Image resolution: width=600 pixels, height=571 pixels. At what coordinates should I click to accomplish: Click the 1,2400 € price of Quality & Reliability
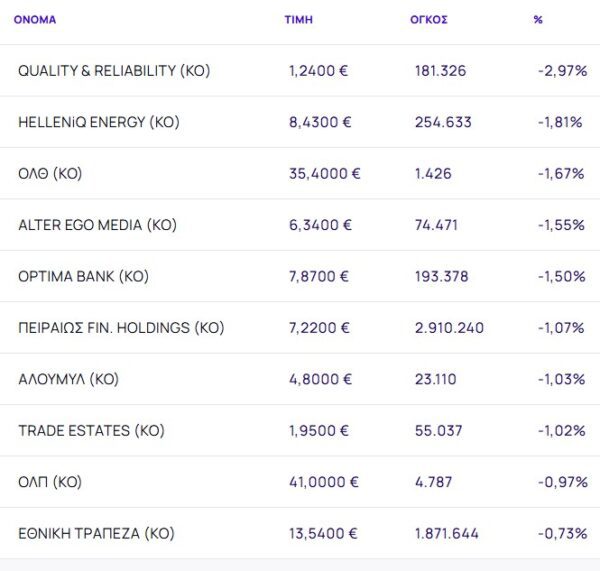(319, 71)
